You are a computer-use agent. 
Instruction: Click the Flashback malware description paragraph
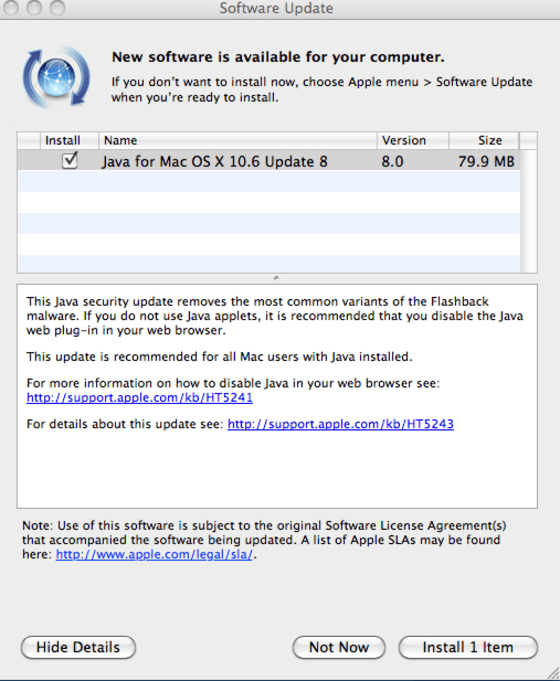[x=275, y=316]
